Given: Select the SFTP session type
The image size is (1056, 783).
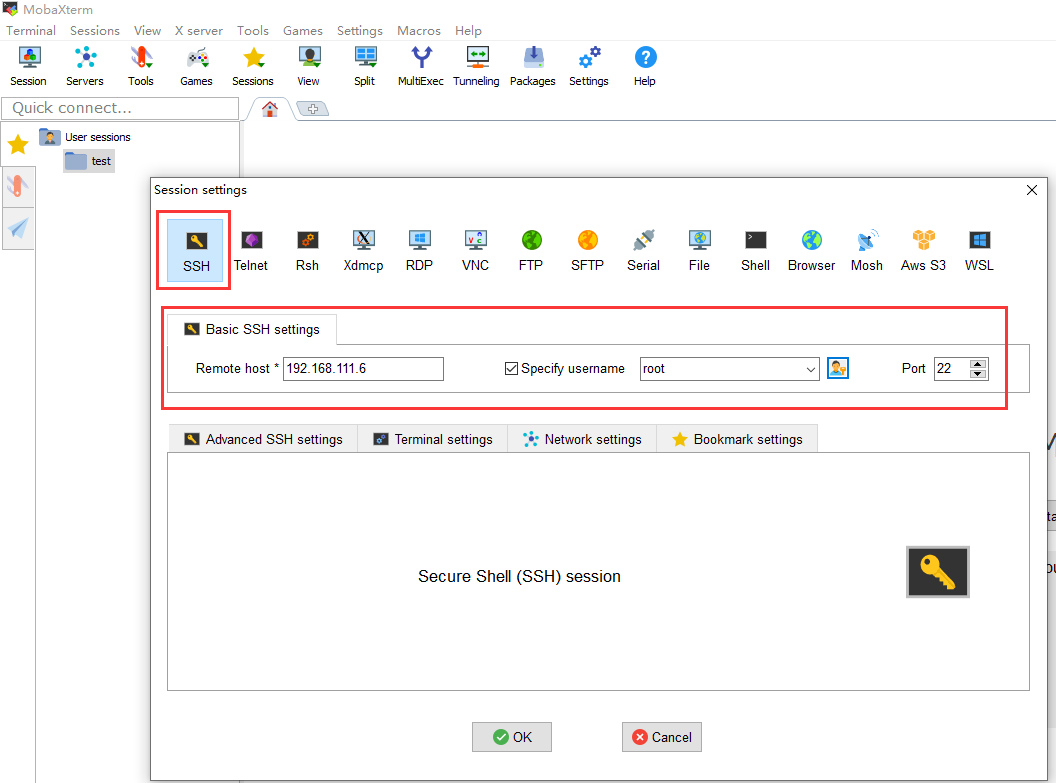Looking at the screenshot, I should (588, 250).
